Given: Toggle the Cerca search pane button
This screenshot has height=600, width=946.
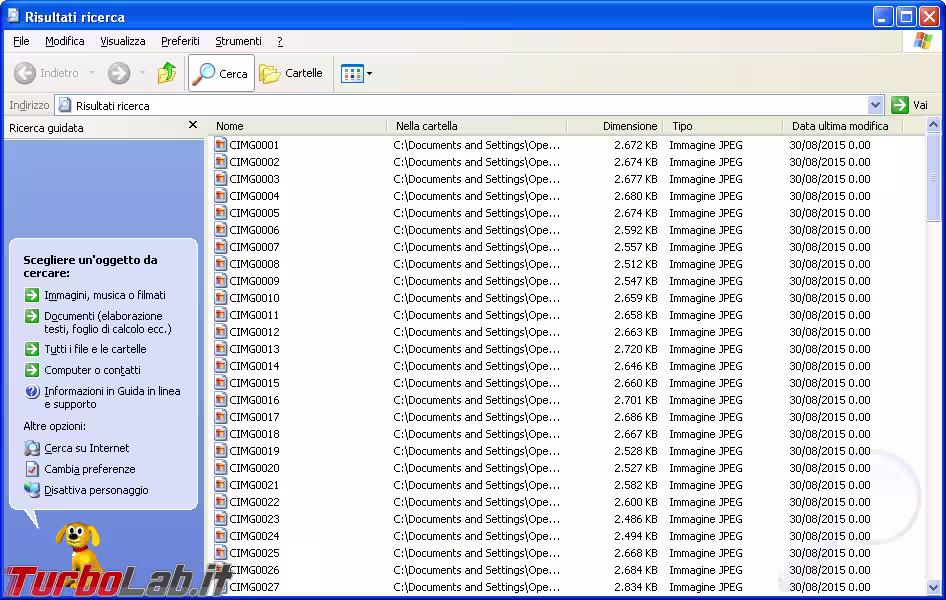Looking at the screenshot, I should (x=221, y=73).
